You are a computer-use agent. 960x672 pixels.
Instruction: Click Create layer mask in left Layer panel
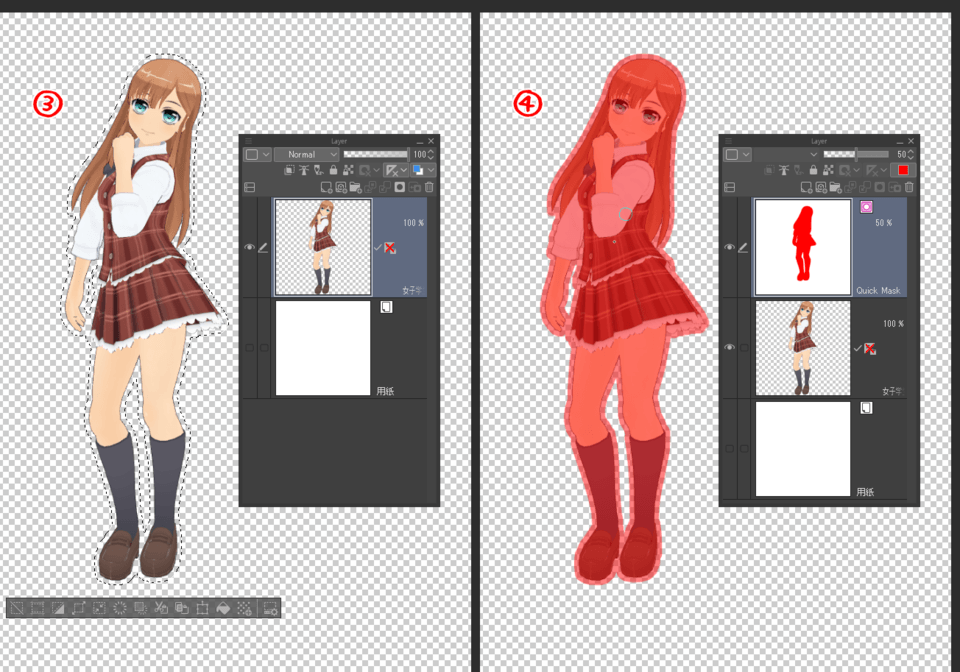click(399, 187)
